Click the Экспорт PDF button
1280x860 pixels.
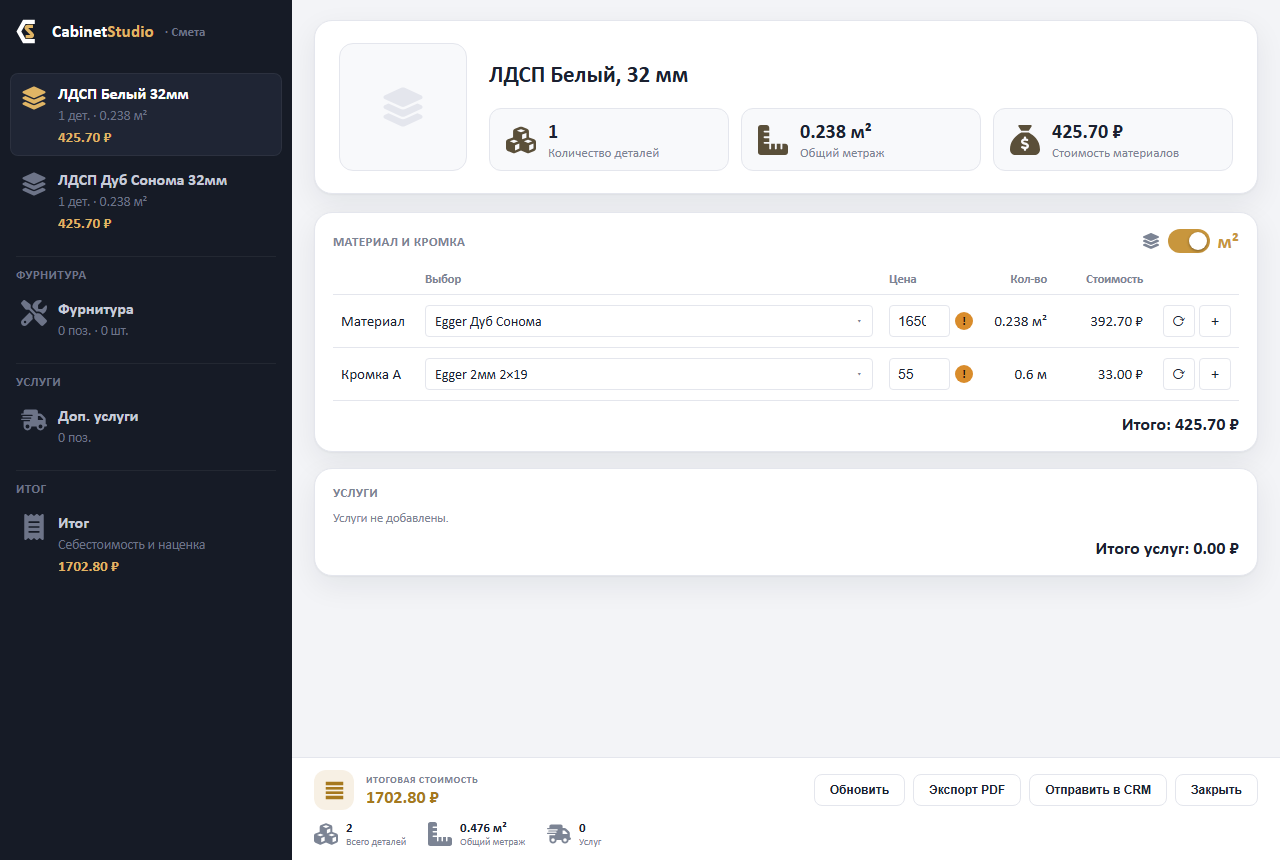[967, 790]
